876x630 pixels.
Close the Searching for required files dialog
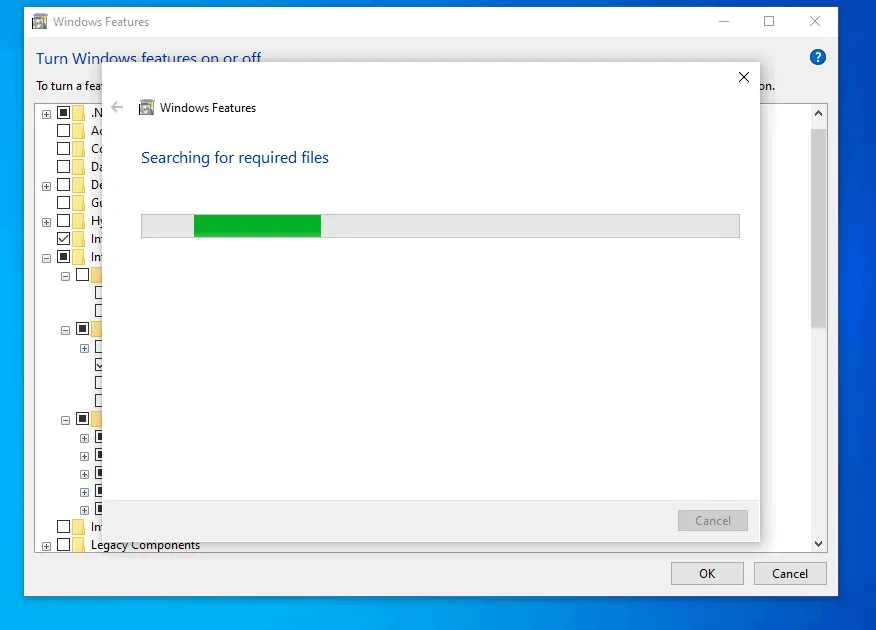744,77
